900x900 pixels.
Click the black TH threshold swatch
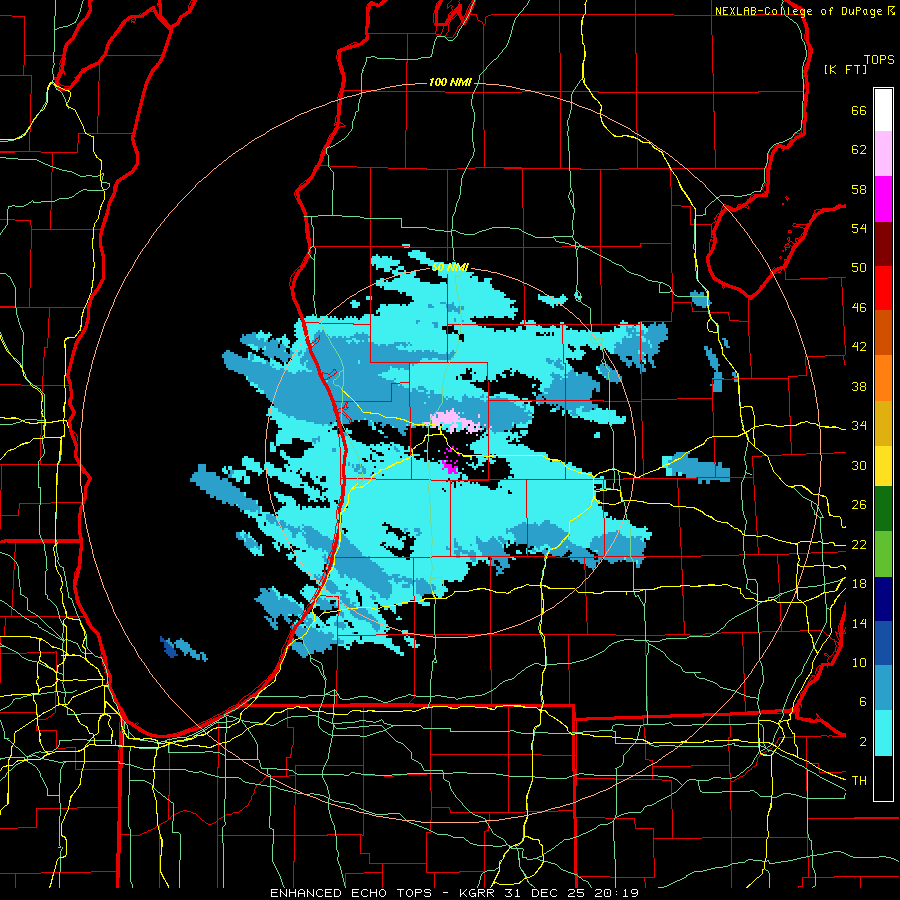[883, 778]
